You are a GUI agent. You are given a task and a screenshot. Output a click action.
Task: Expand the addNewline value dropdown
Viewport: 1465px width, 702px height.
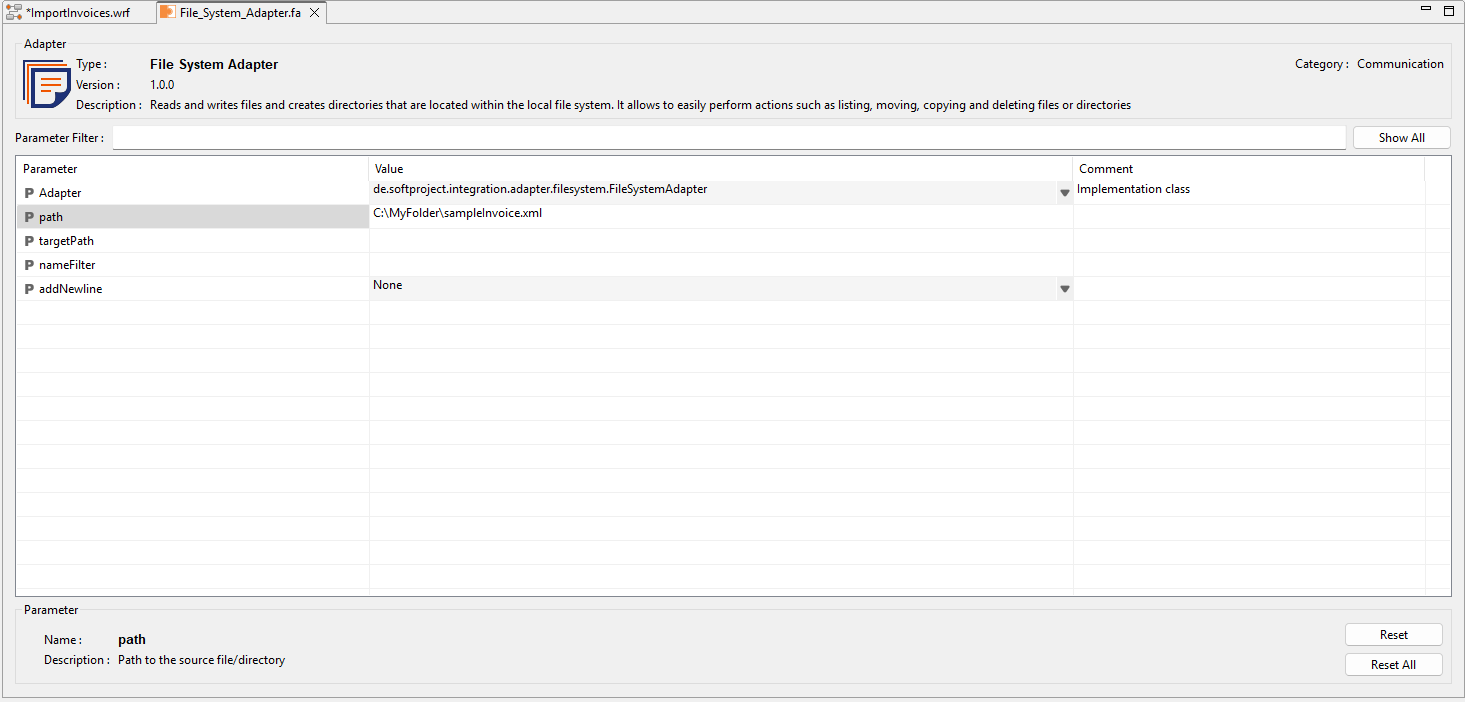pyautogui.click(x=1064, y=289)
